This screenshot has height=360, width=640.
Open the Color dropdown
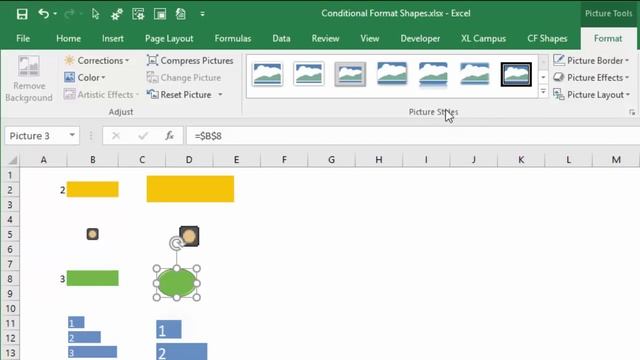(x=85, y=77)
